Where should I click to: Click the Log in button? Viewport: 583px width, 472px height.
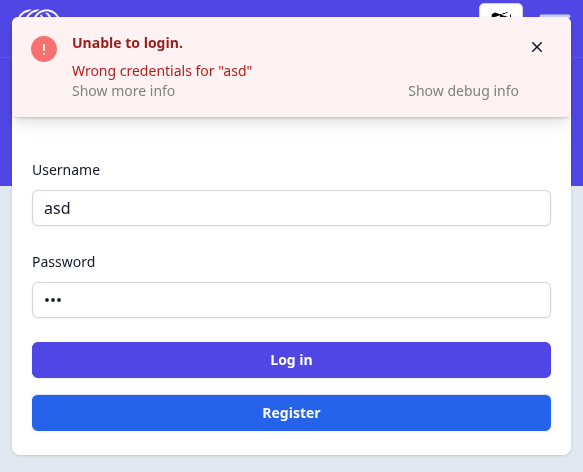[291, 360]
